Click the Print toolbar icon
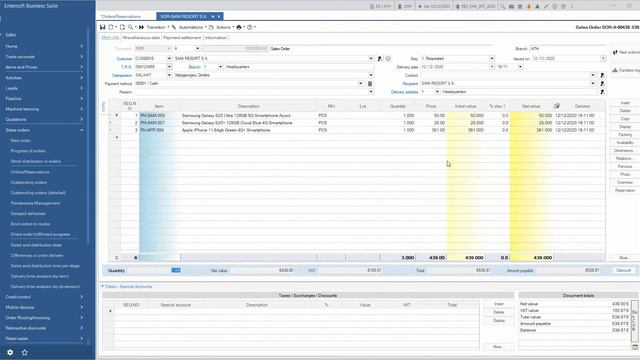 (x=239, y=27)
